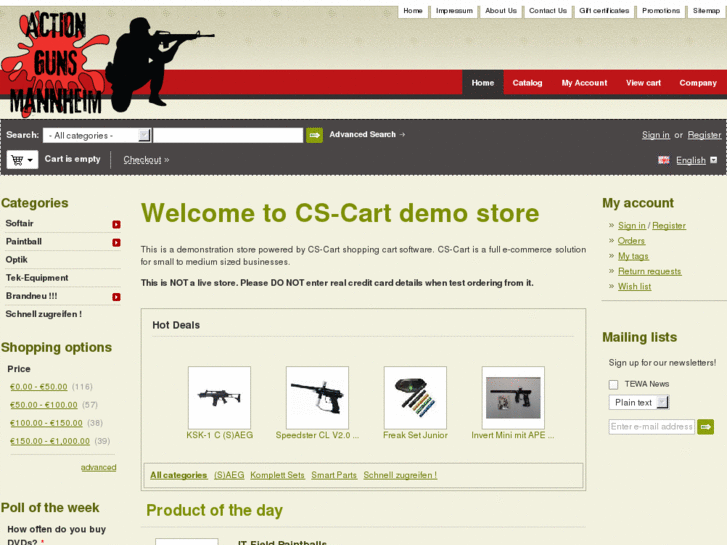Open the Catalog tab
This screenshot has width=727, height=545.
(x=527, y=83)
